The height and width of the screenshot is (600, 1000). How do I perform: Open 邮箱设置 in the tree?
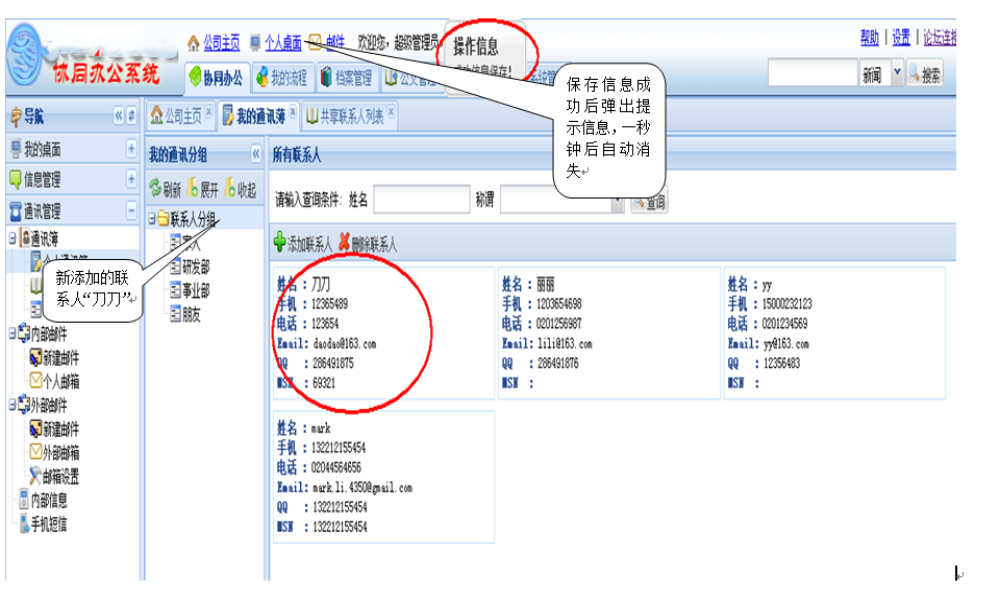[55, 476]
